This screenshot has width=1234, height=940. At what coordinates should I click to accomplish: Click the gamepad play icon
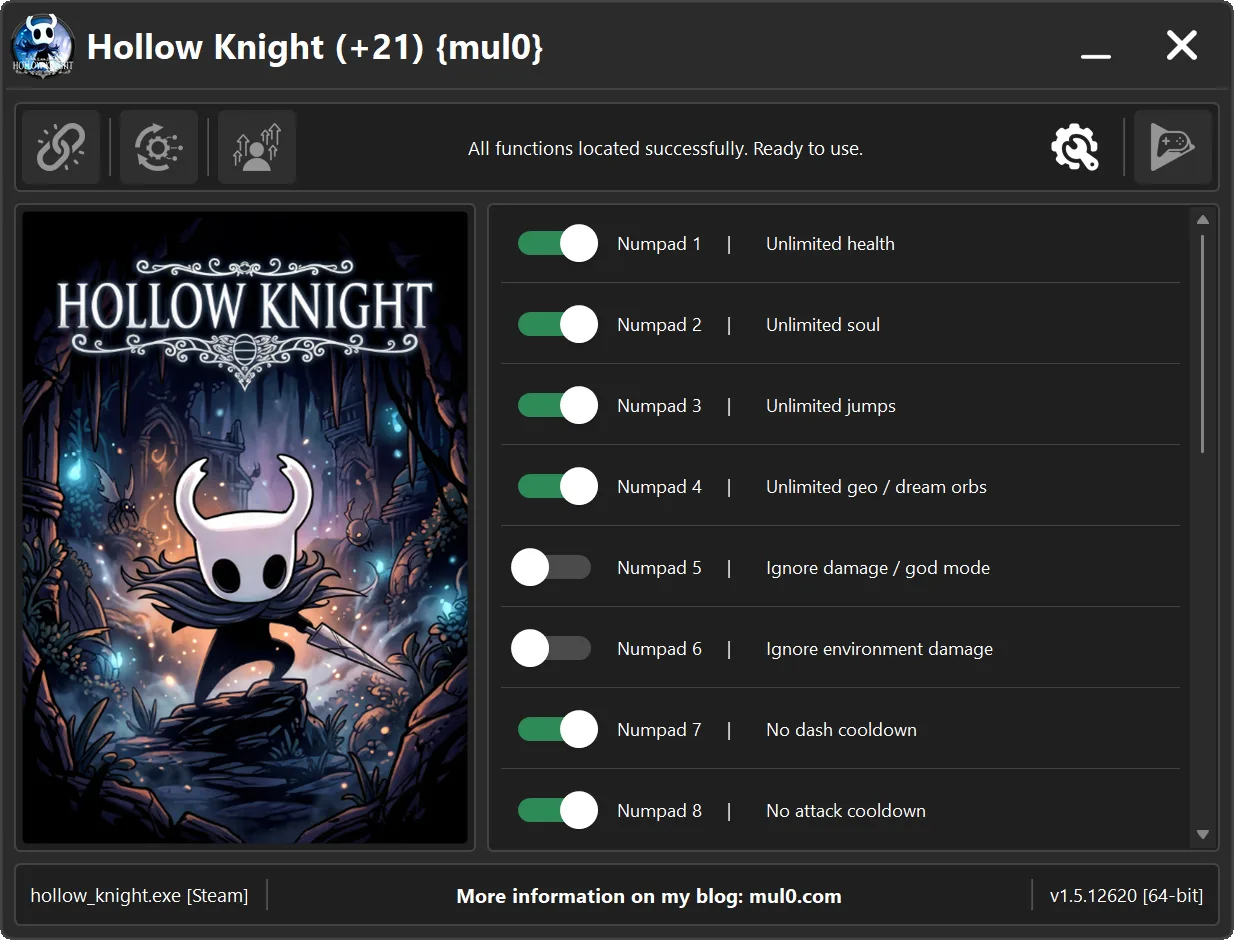pyautogui.click(x=1172, y=148)
